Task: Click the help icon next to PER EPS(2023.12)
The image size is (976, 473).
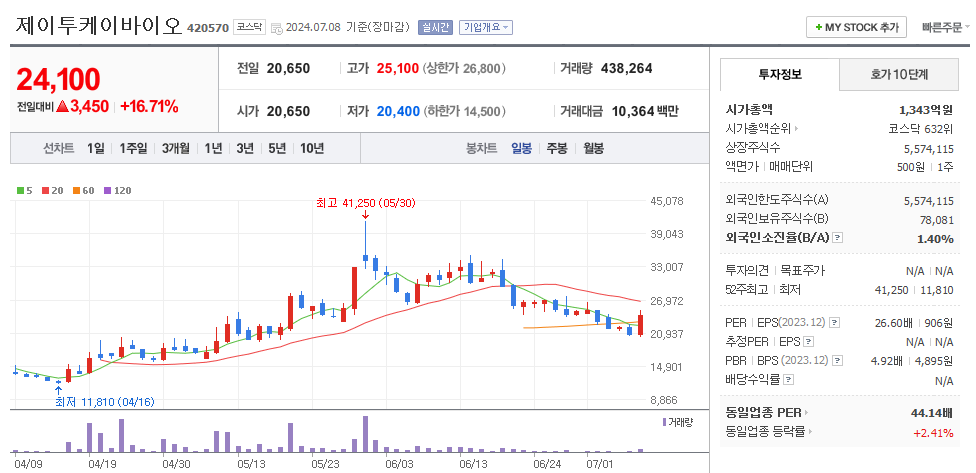Action: (835, 323)
